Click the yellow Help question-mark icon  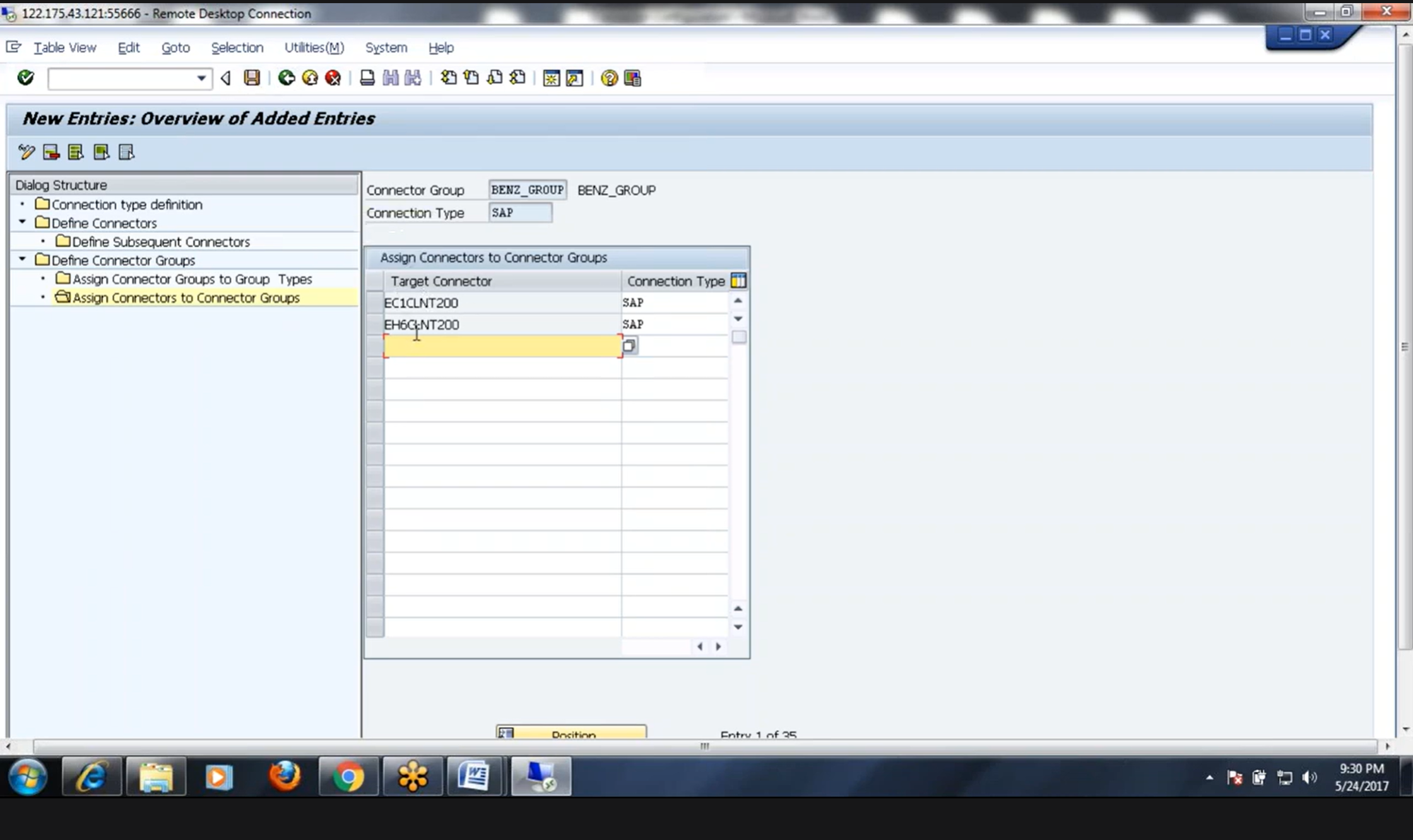point(609,78)
